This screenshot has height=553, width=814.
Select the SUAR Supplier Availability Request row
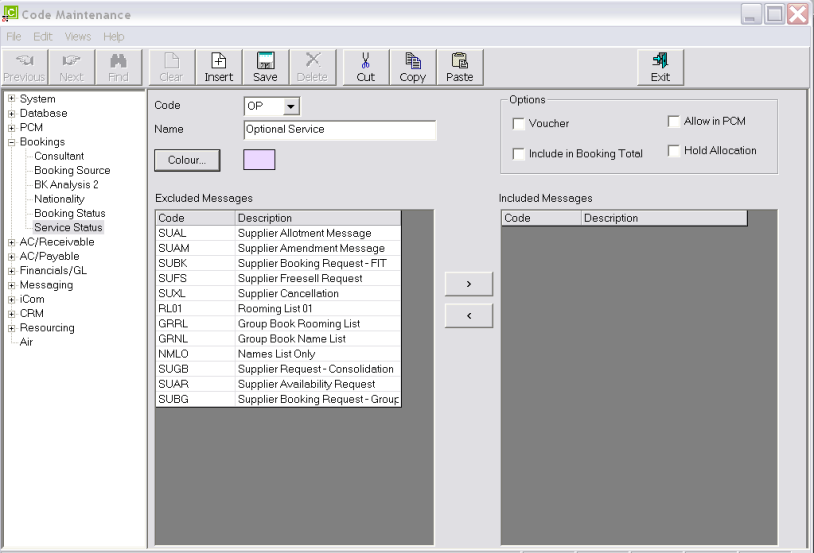click(x=278, y=384)
